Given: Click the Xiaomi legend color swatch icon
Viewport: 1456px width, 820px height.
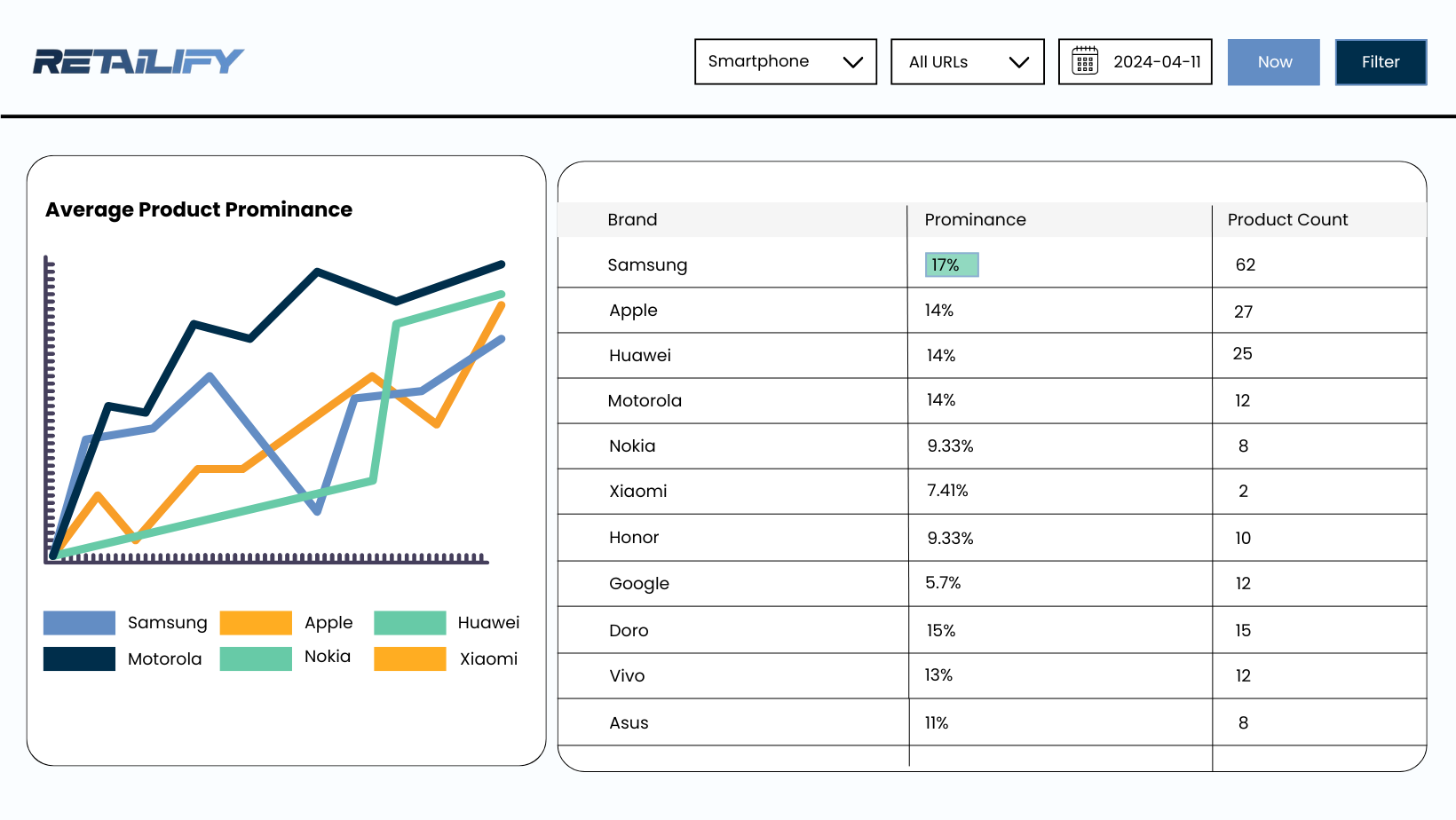Looking at the screenshot, I should 410,658.
